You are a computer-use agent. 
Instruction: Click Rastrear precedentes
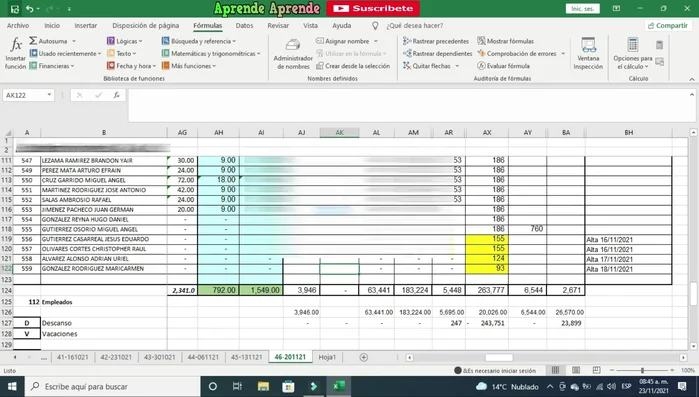[436, 41]
